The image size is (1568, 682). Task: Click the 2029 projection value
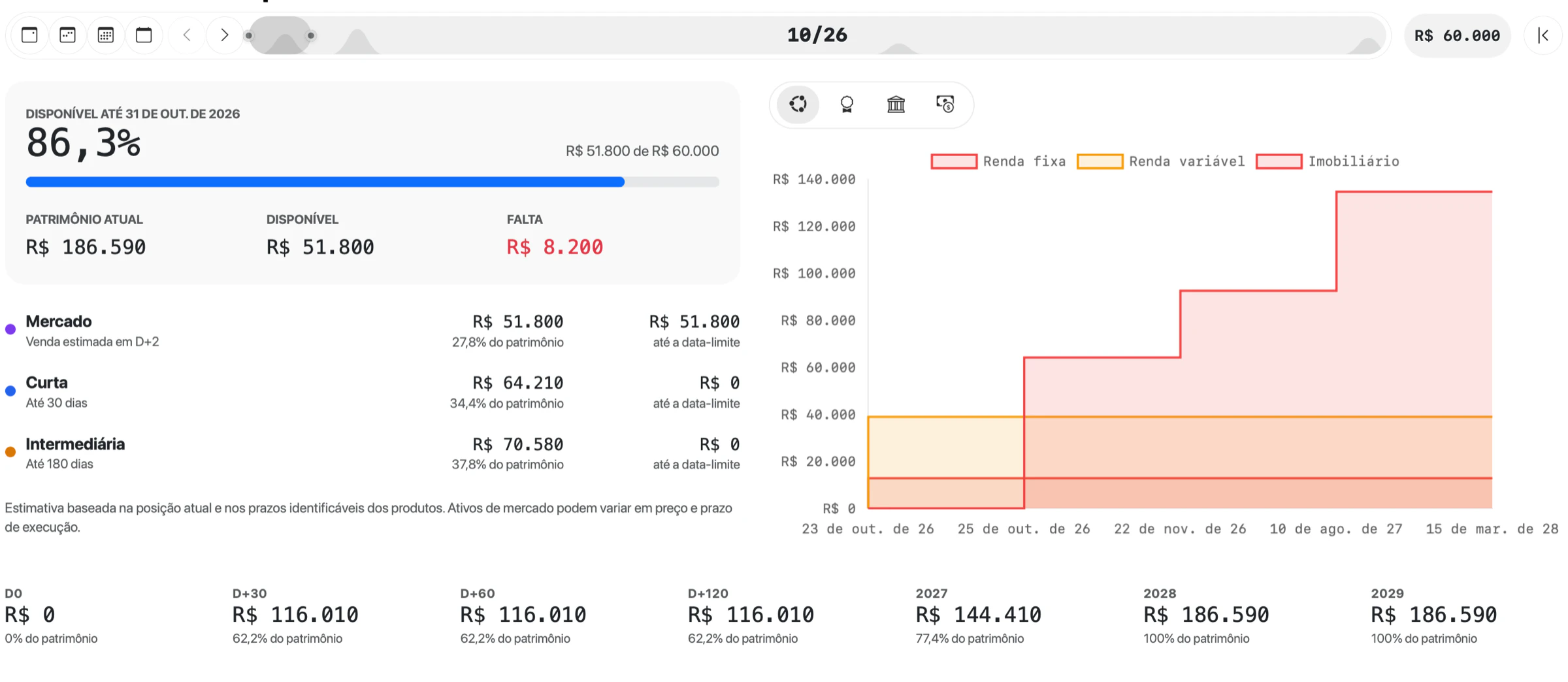click(1434, 615)
